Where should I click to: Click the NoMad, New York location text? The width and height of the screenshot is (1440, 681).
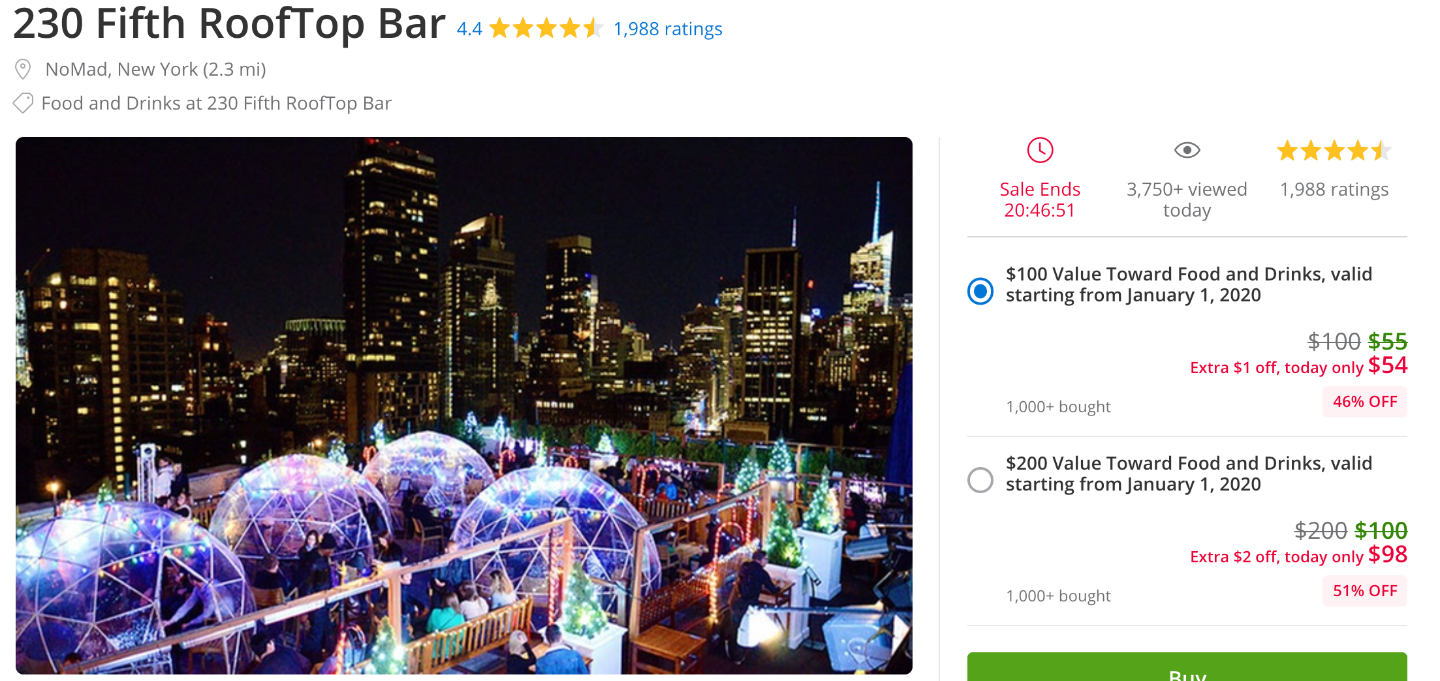pyautogui.click(x=155, y=69)
